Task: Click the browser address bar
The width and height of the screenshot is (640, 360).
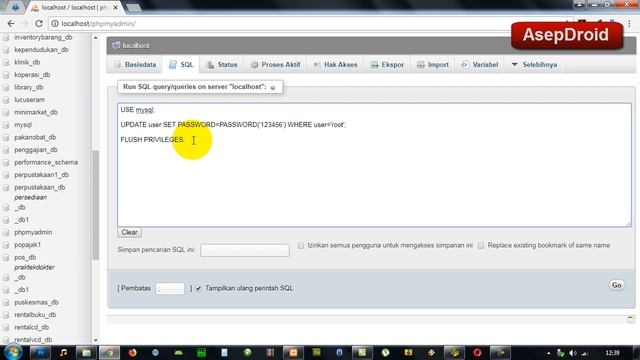Action: [310, 24]
